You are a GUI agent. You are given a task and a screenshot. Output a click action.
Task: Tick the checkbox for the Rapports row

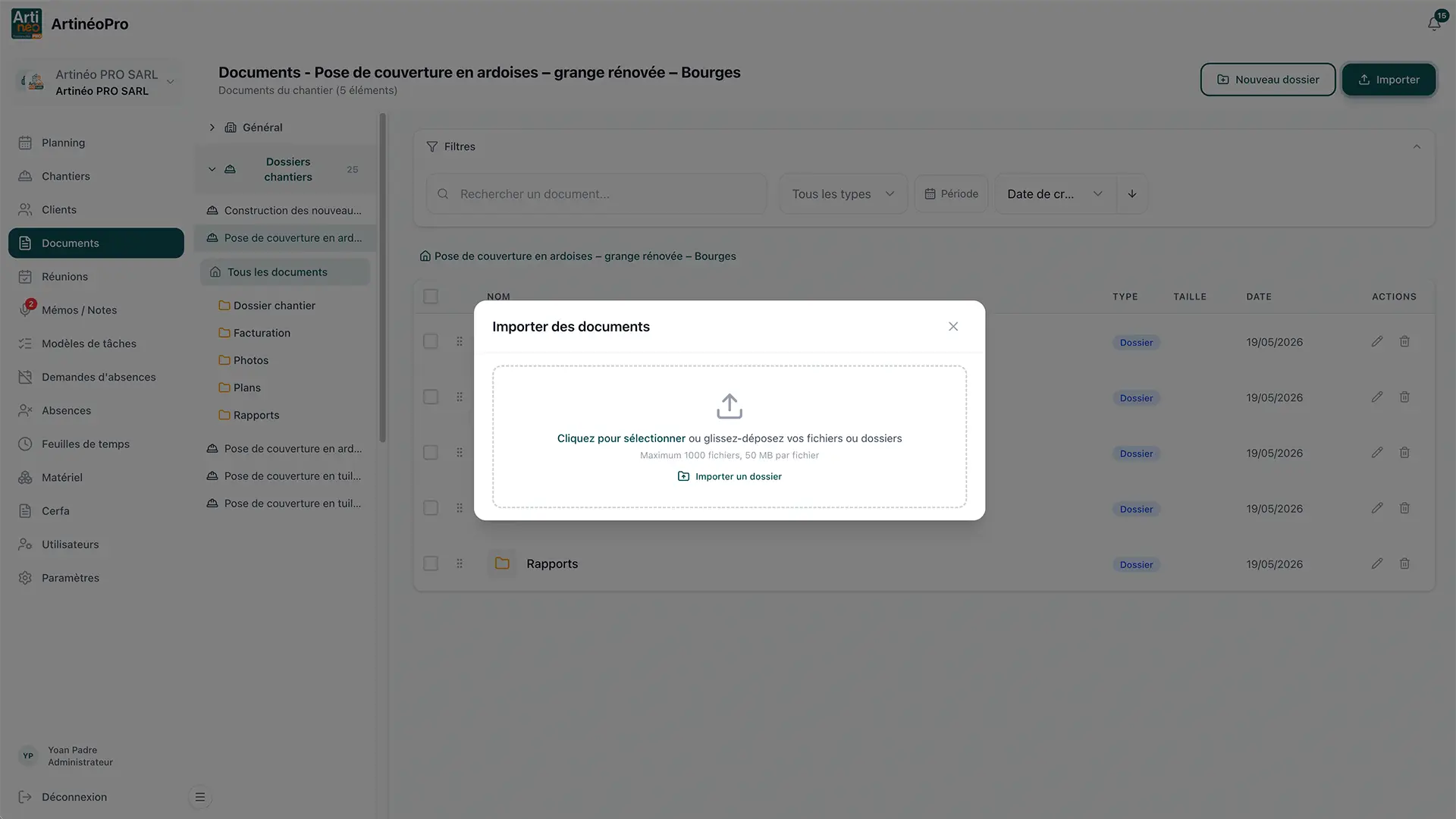[431, 563]
